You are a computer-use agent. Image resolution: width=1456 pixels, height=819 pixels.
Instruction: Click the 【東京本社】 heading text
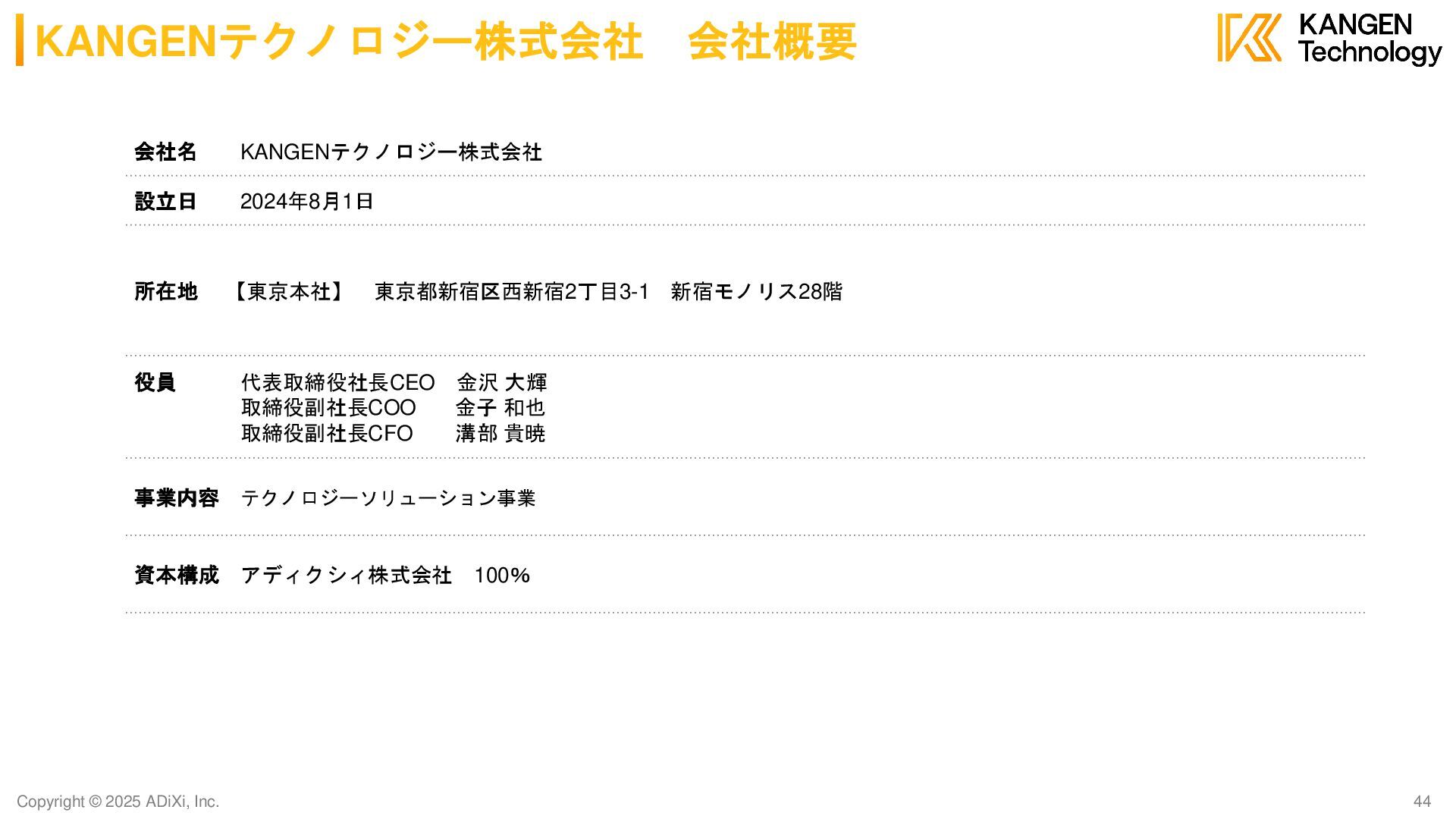click(289, 291)
